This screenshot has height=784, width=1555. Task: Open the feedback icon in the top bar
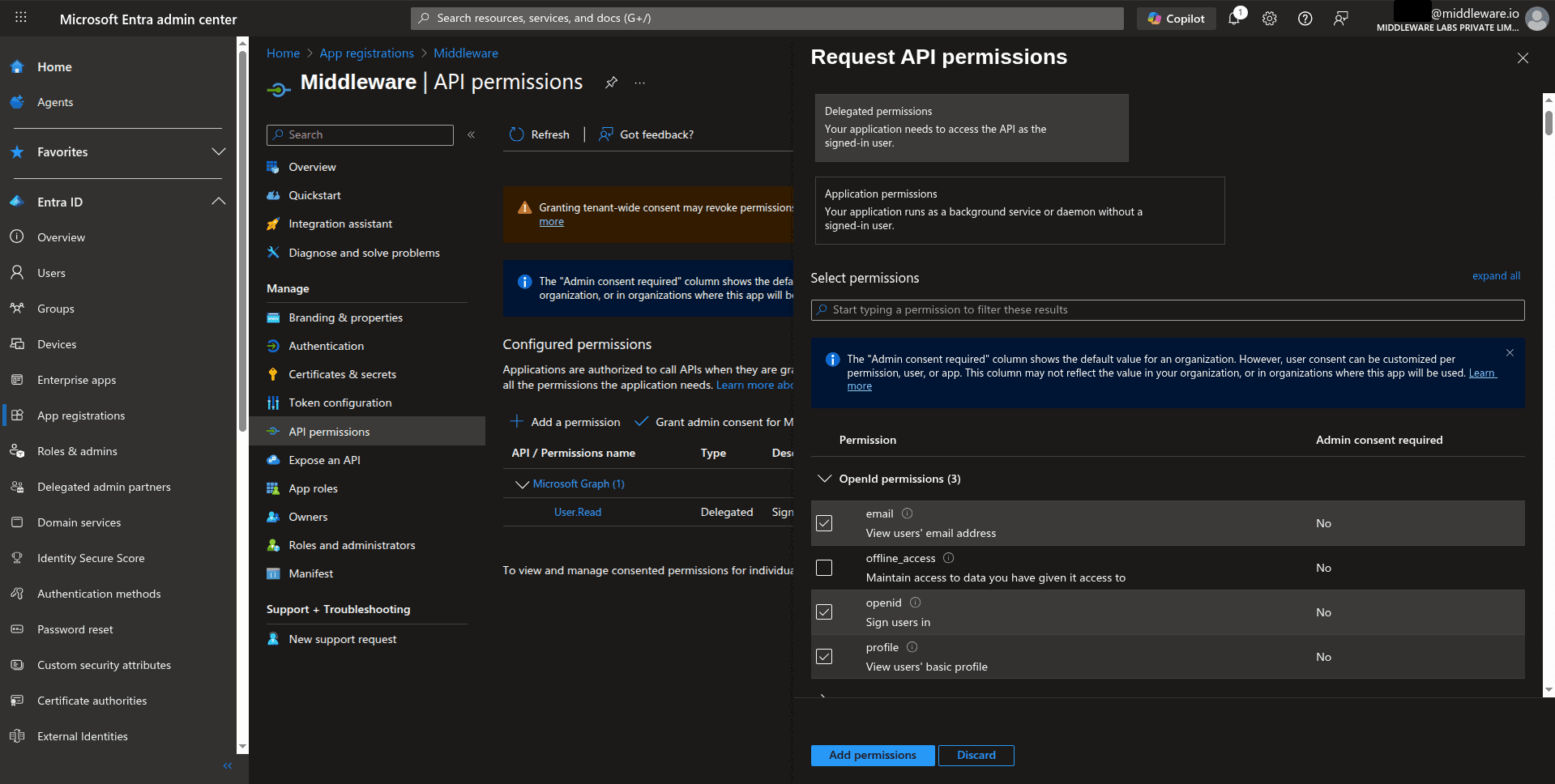coord(1340,18)
